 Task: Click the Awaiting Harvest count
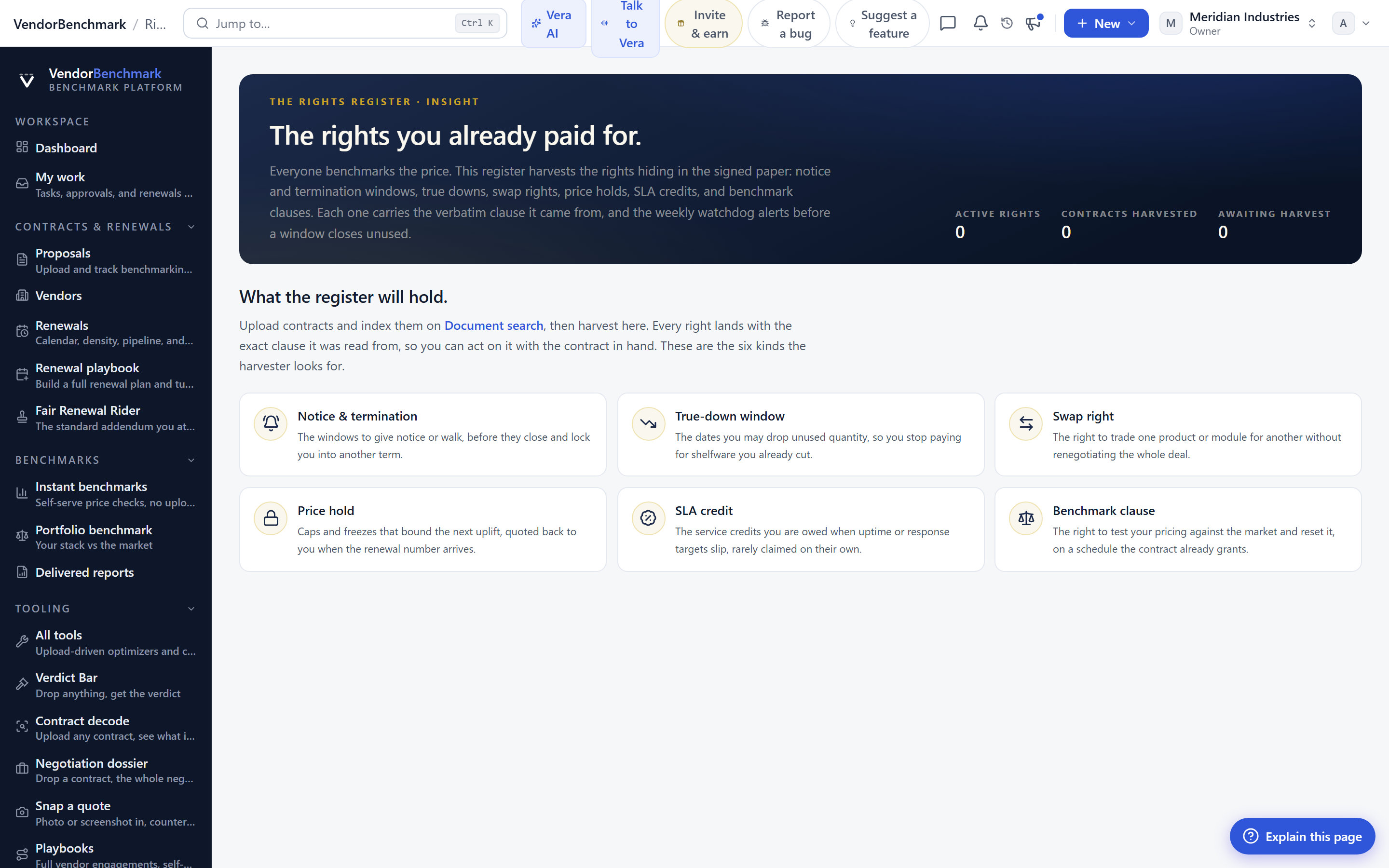click(1223, 232)
